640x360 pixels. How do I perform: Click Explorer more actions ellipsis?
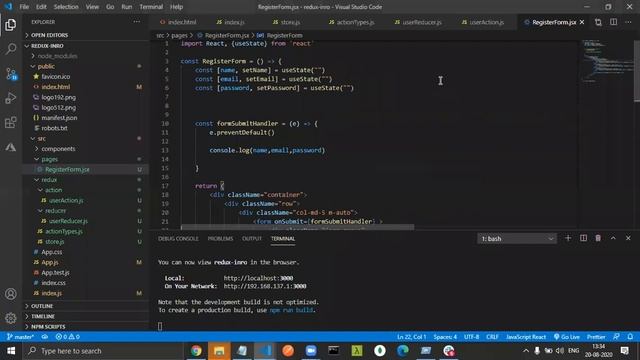[x=137, y=22]
